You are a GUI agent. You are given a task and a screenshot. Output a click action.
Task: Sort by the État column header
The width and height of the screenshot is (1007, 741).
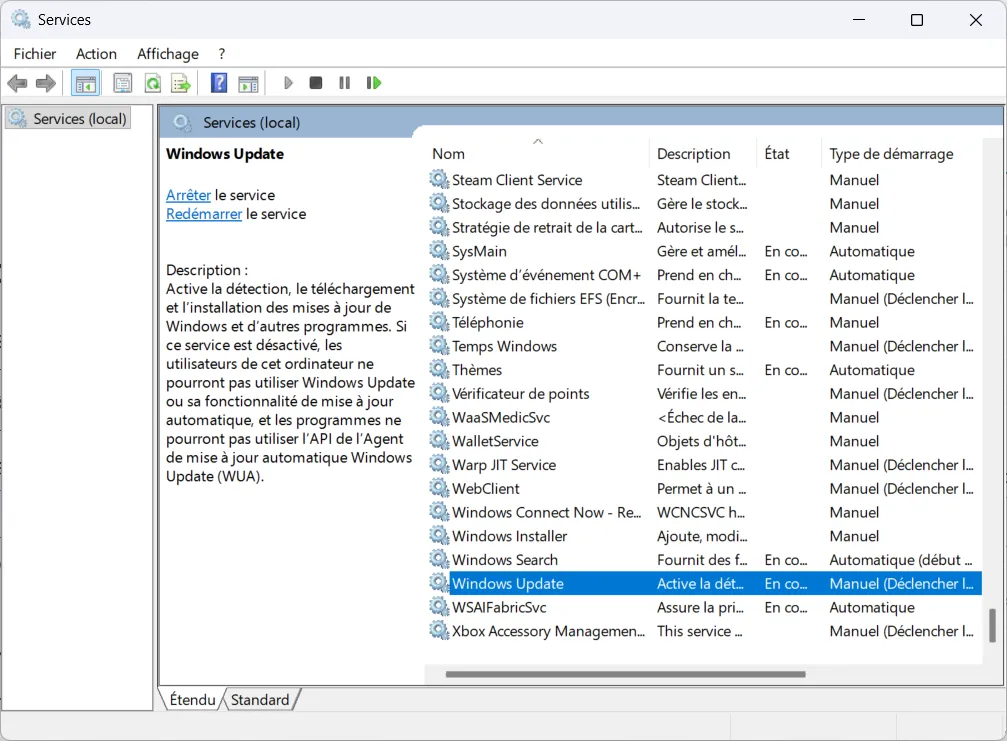[x=775, y=153]
